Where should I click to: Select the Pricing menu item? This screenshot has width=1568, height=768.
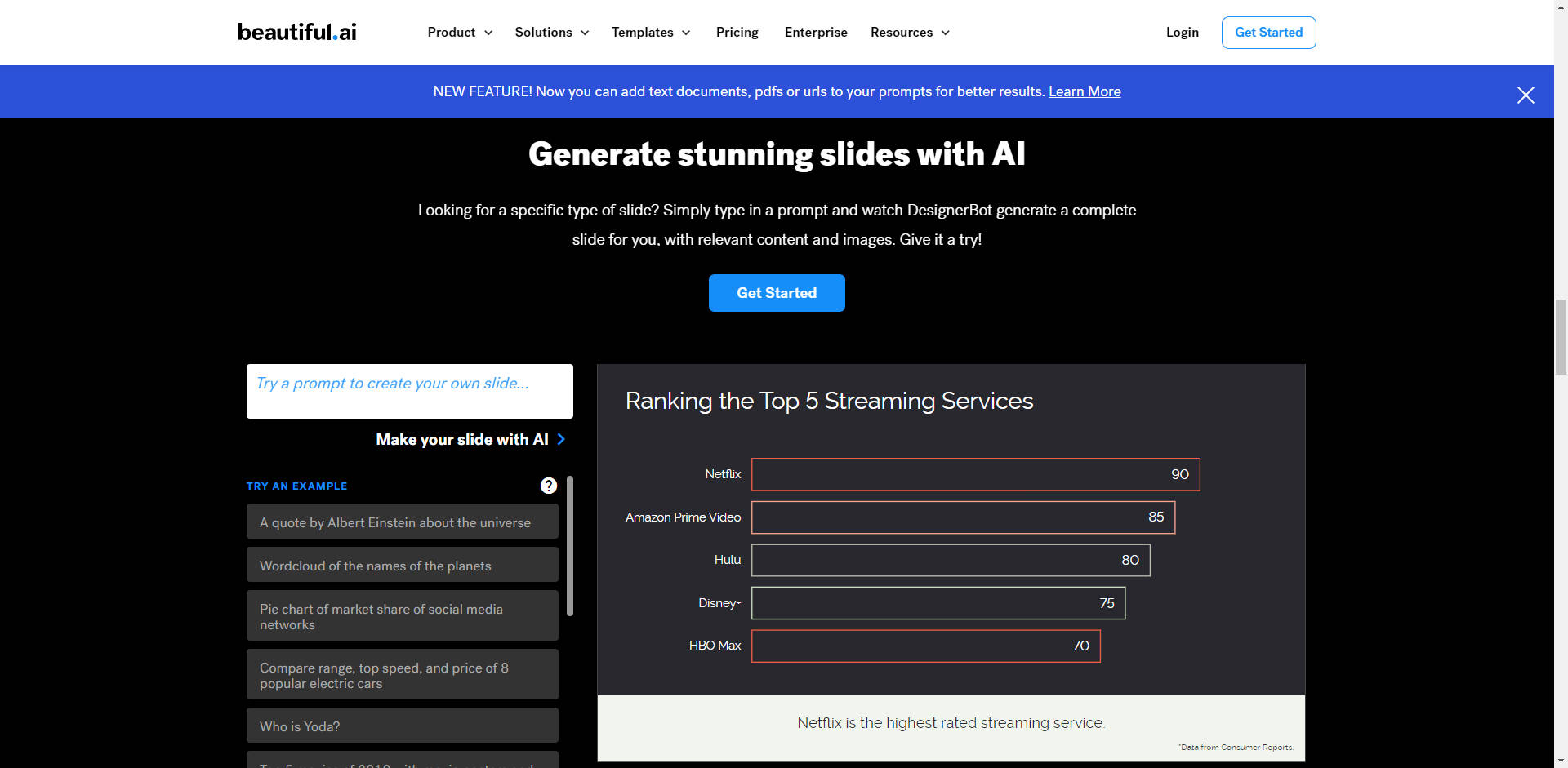tap(737, 32)
